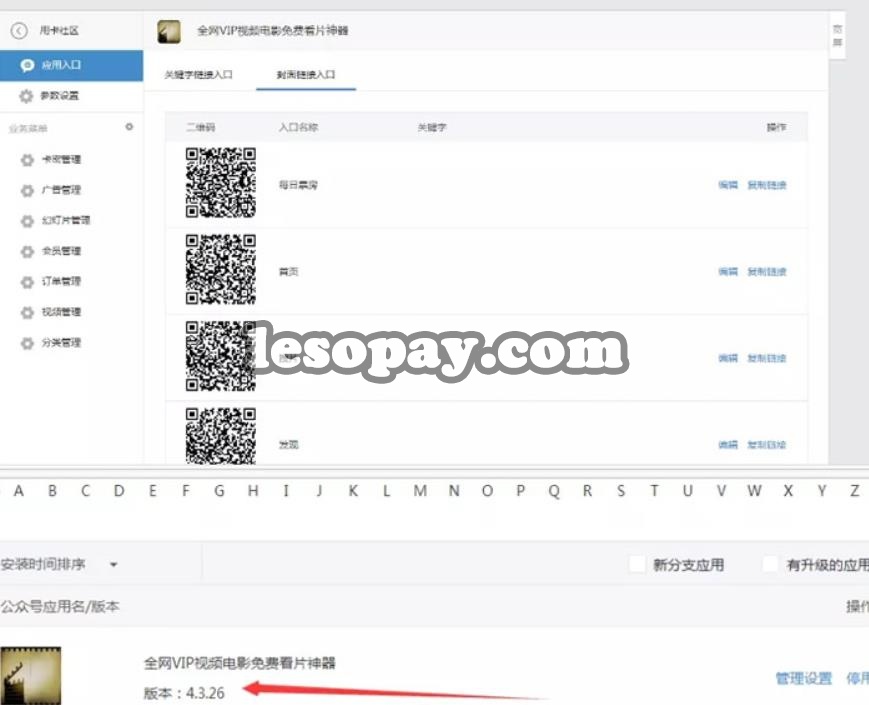Open 会员管理 menu item
The image size is (869, 705).
pos(61,251)
